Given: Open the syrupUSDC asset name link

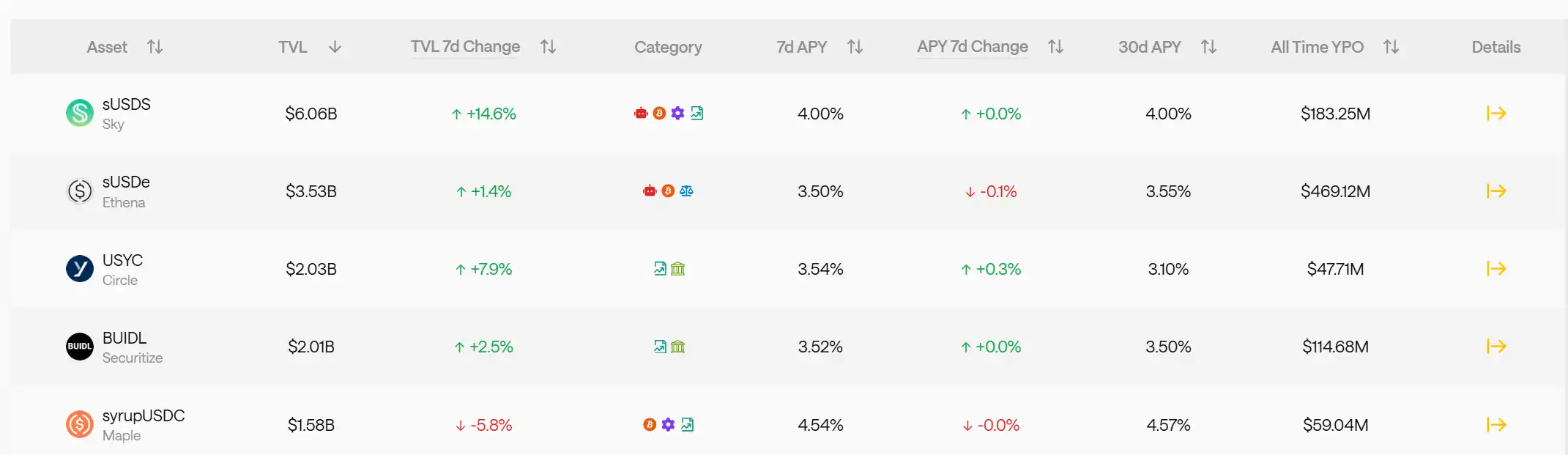Looking at the screenshot, I should coord(144,415).
